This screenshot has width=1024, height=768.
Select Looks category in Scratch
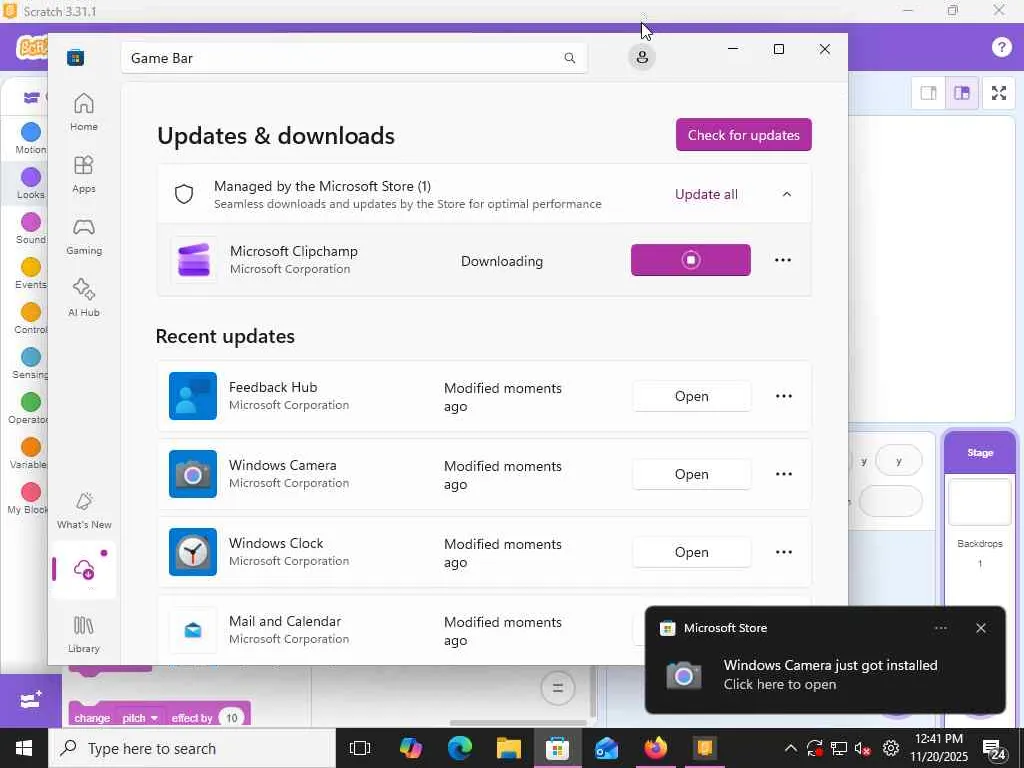click(x=31, y=183)
